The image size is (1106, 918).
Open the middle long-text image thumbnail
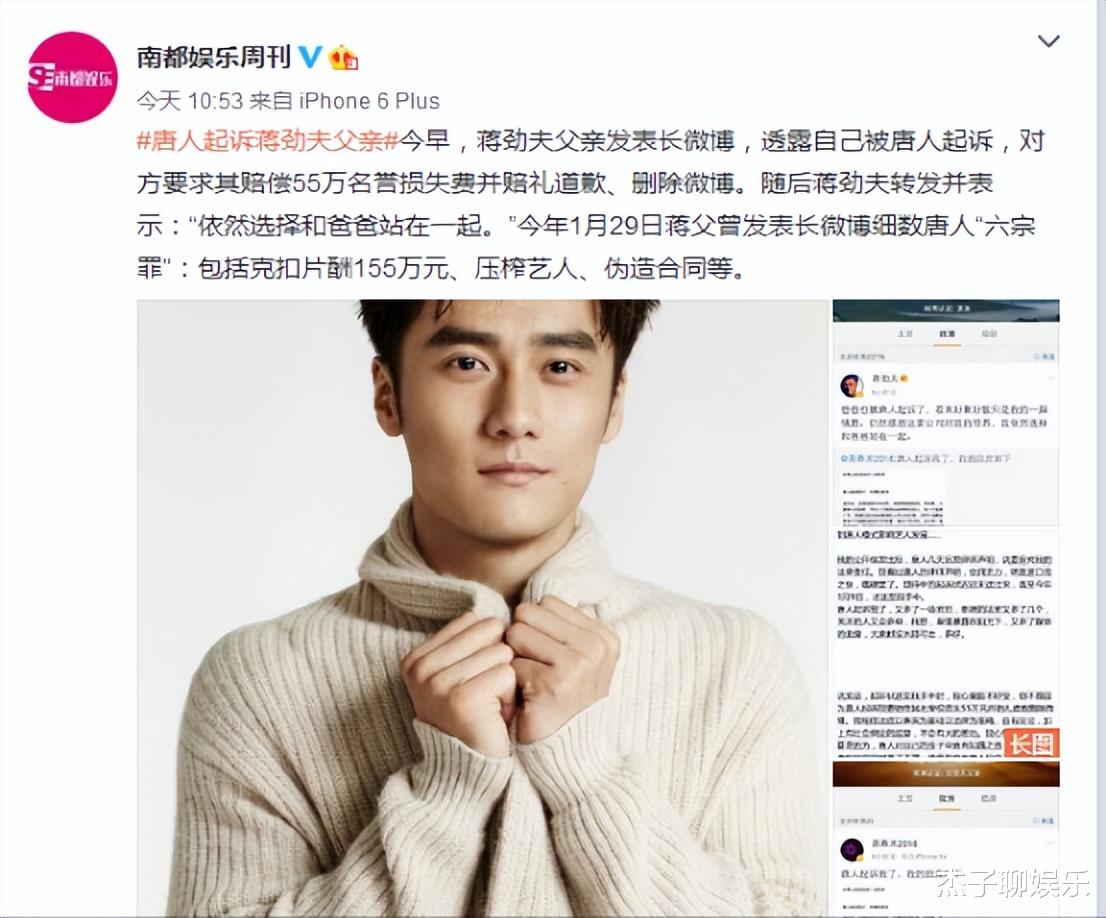point(946,644)
